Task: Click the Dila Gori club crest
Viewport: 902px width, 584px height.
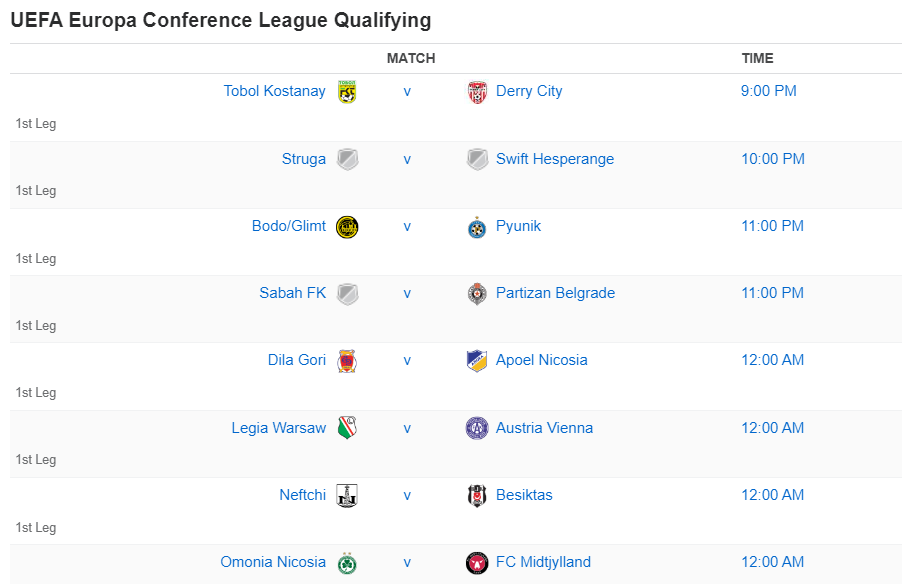Action: click(x=346, y=360)
